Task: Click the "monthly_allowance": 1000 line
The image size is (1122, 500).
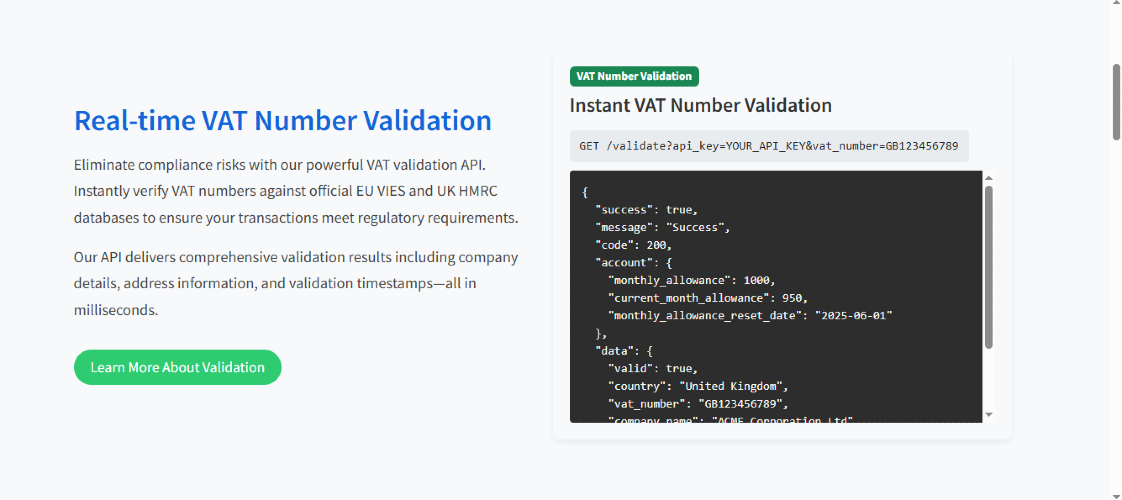Action: point(691,280)
